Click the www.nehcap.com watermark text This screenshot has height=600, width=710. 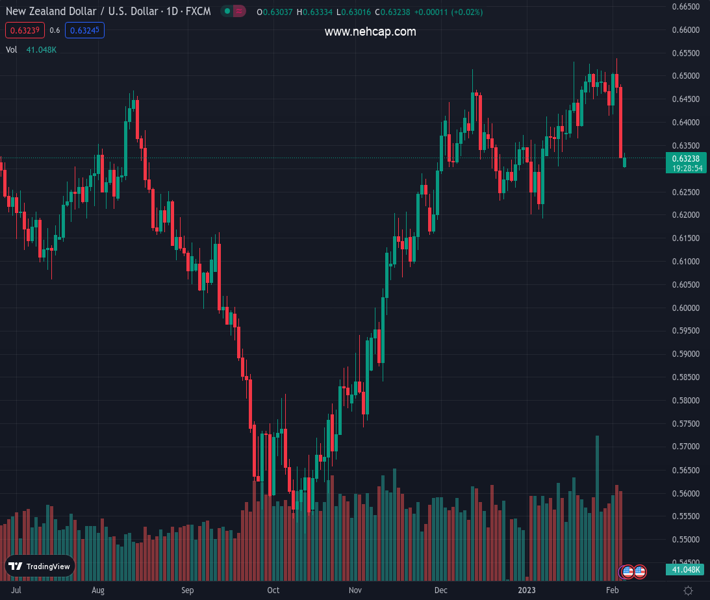tap(370, 32)
